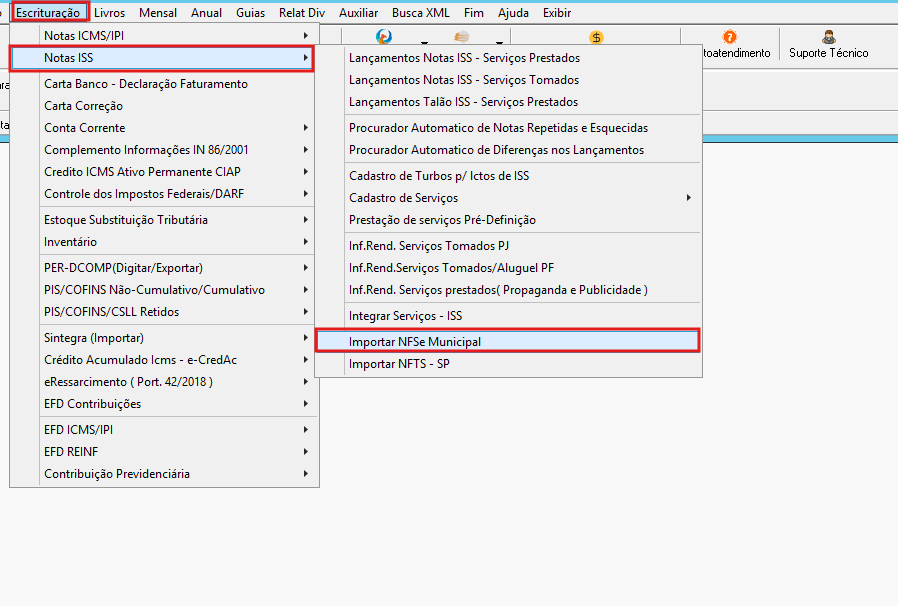Screen dimensions: 898x606
Task: Select Lançamentos Talão ISS - Serviços Prestados
Action: point(509,102)
